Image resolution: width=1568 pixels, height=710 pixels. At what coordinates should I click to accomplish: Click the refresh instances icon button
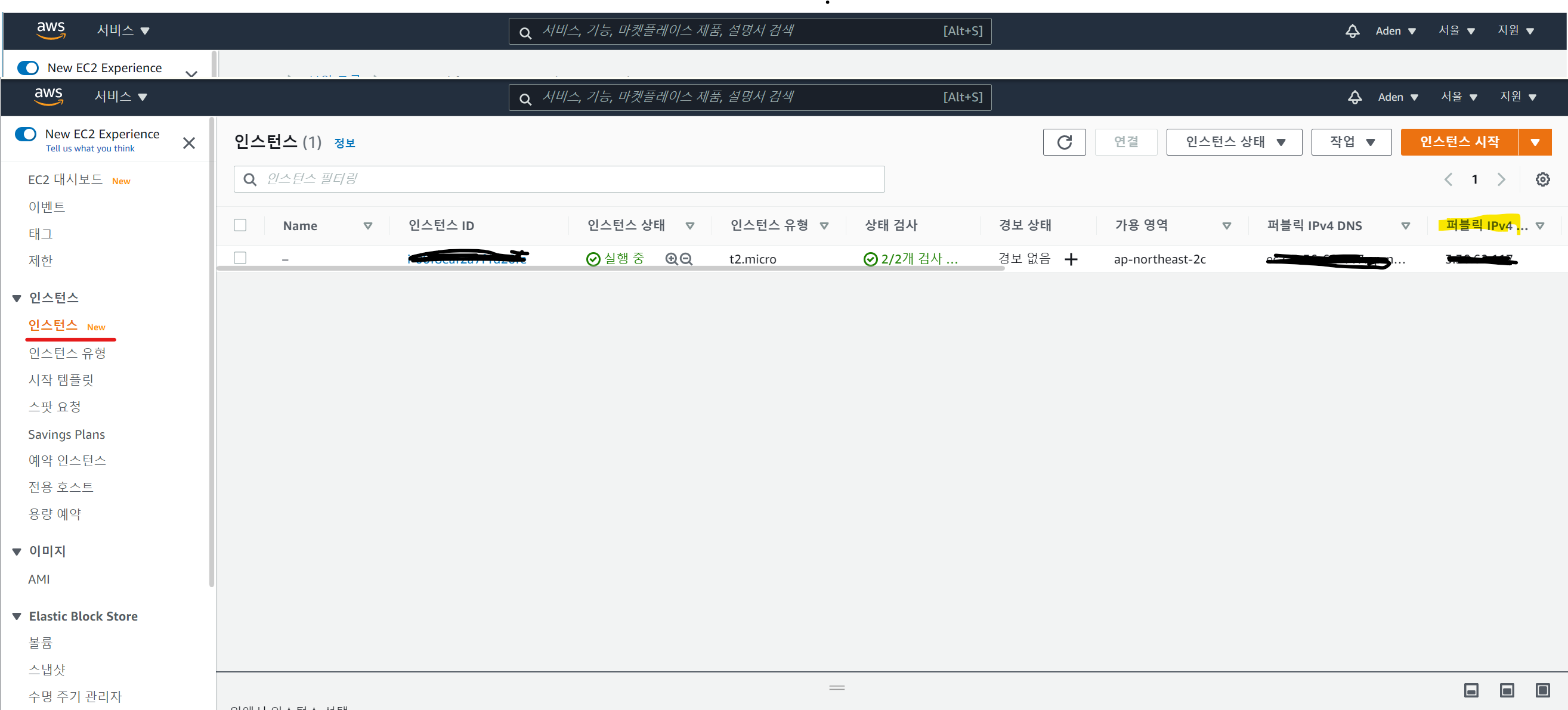1063,142
